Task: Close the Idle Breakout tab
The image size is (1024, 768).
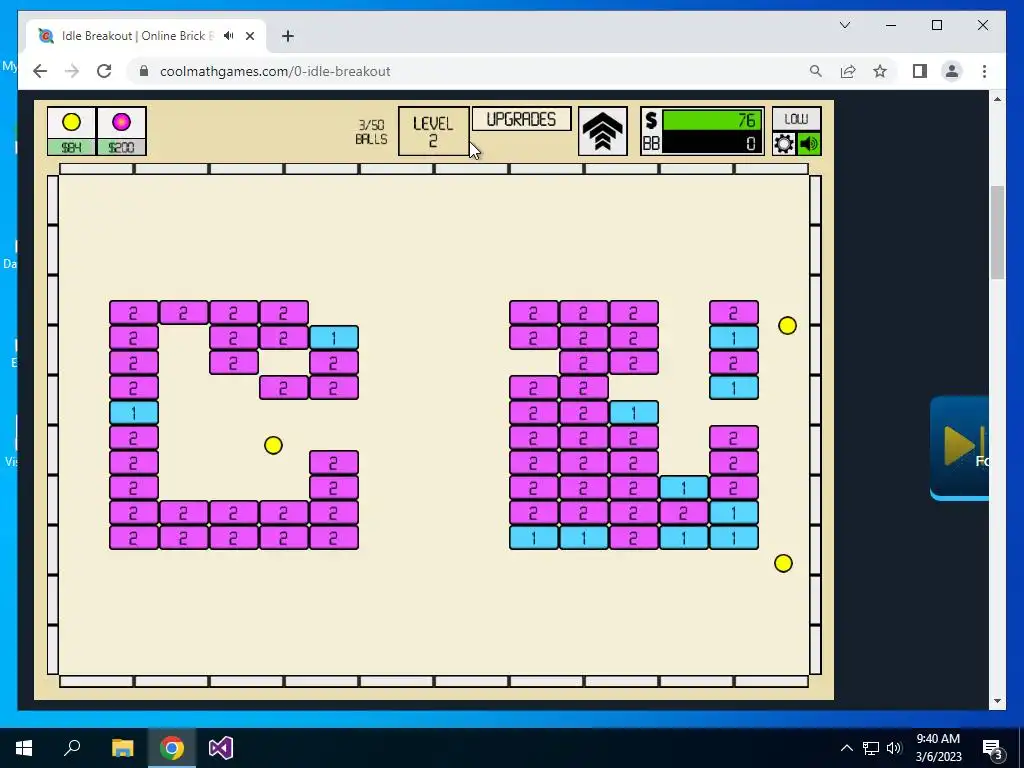Action: (249, 36)
